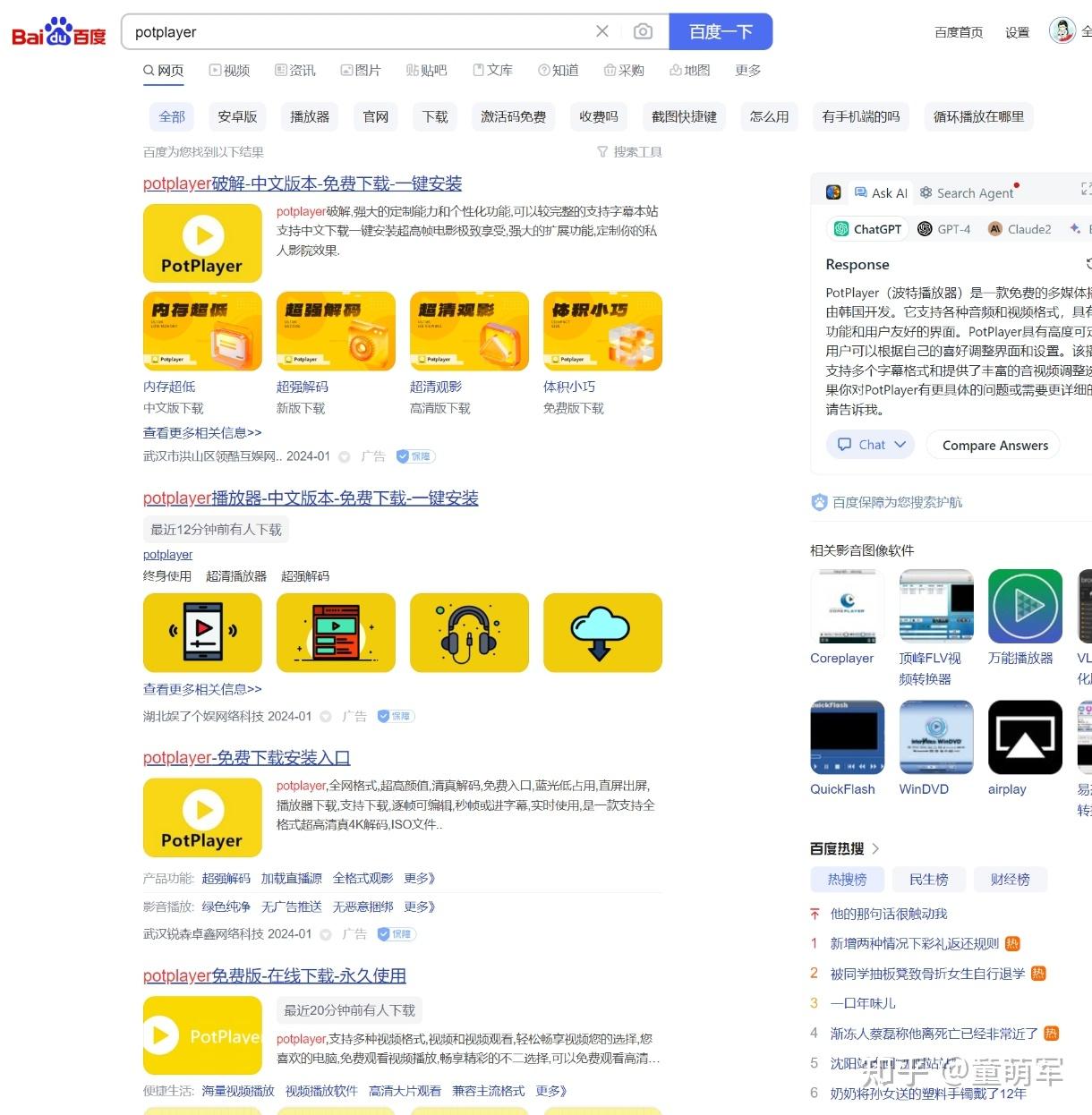Select the 热搜榜 tab
Viewport: 1092px width, 1115px height.
[847, 880]
